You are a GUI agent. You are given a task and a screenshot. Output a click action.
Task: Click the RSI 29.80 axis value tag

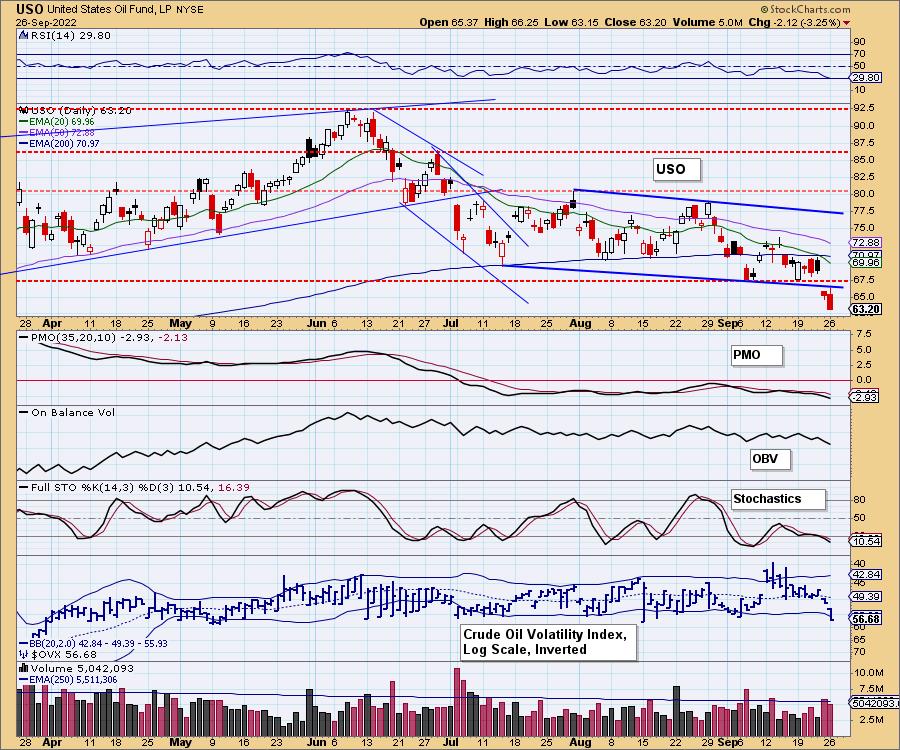(866, 78)
